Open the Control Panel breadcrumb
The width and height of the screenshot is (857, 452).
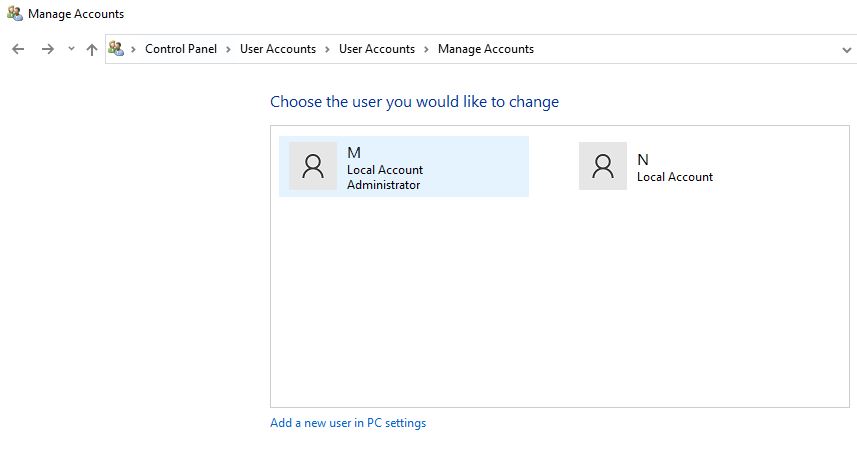point(181,49)
